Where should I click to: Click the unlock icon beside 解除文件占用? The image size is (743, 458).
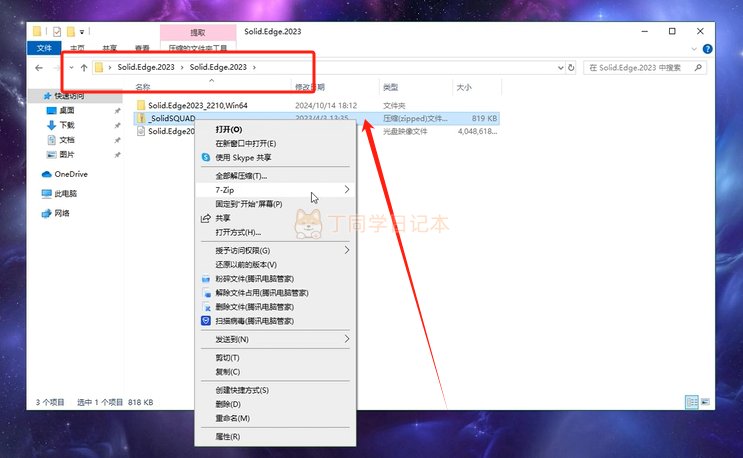click(206, 293)
